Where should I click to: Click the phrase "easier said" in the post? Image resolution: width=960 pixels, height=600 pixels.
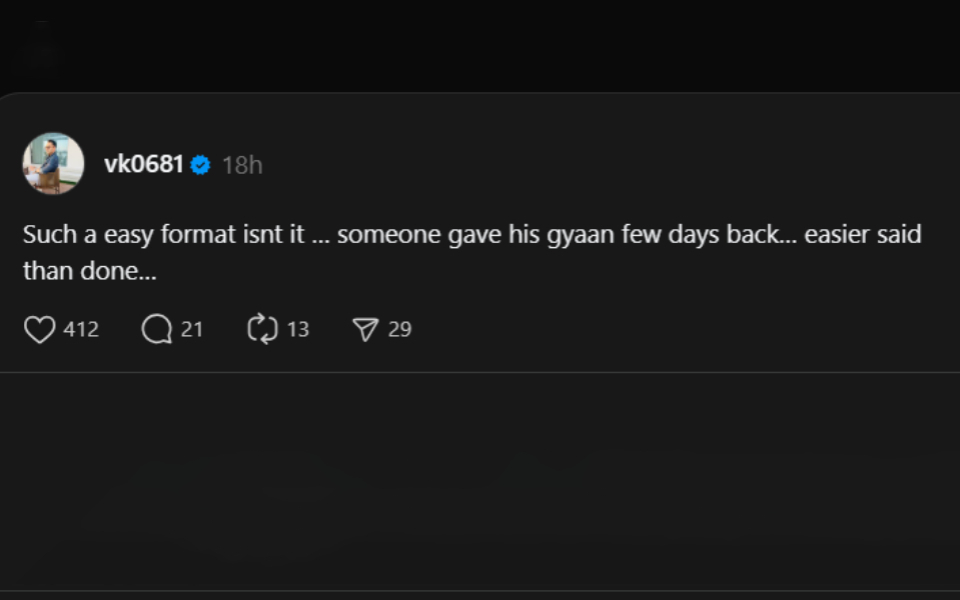pos(862,235)
